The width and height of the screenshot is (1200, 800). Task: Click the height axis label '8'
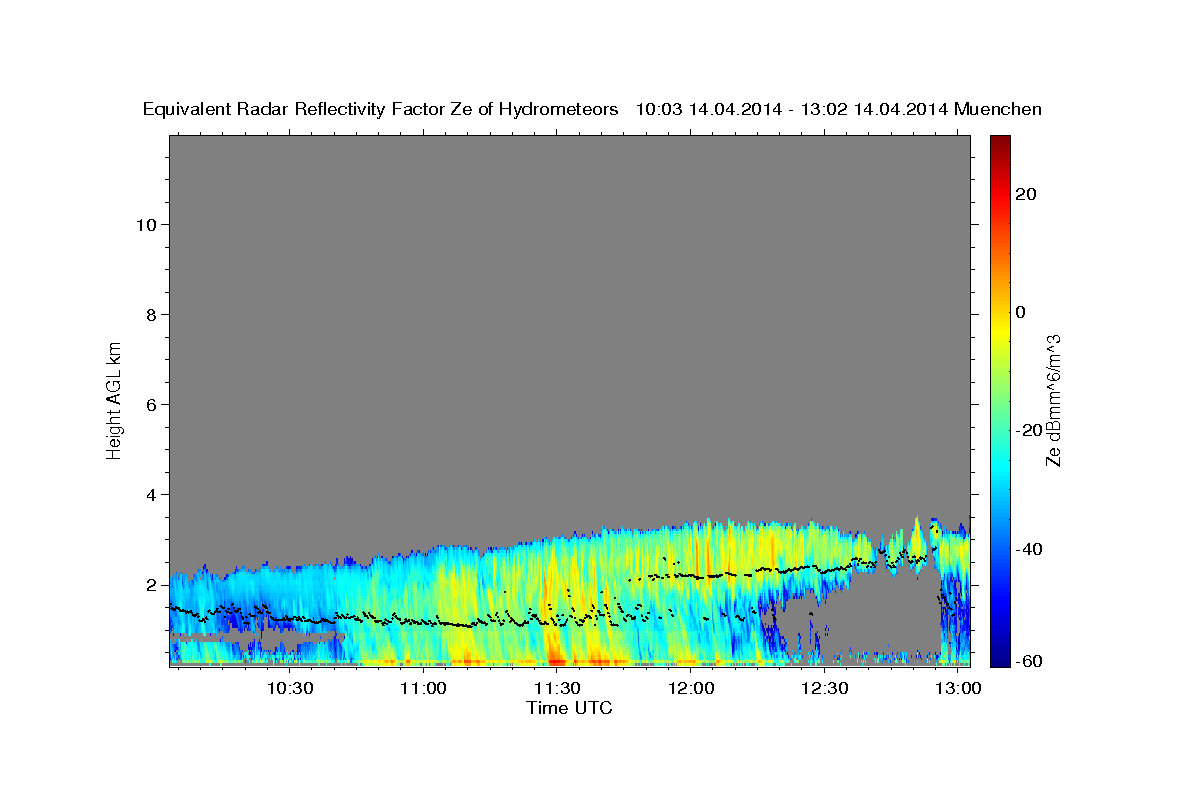click(x=153, y=315)
